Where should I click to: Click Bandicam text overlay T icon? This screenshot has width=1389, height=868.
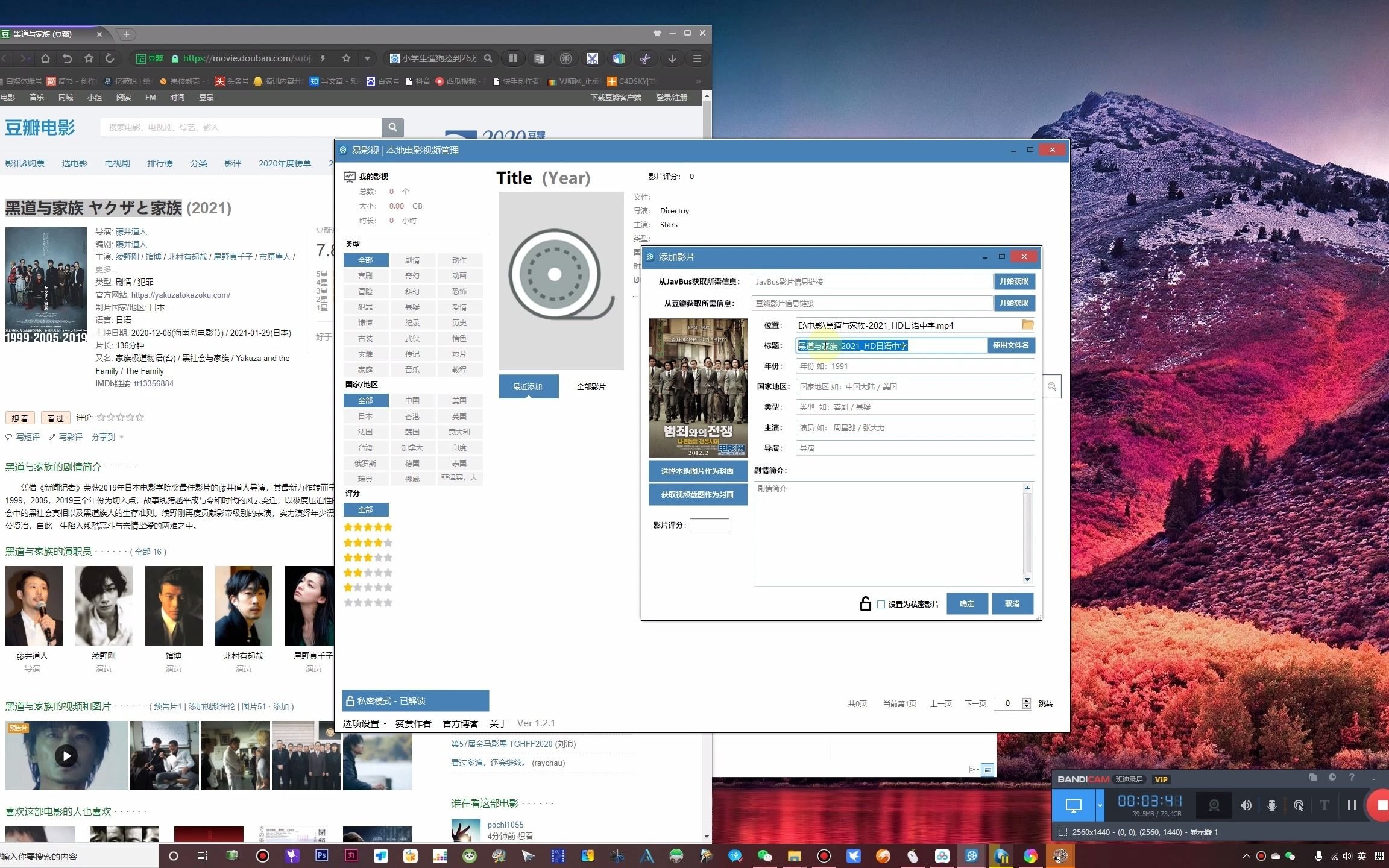(x=1324, y=805)
